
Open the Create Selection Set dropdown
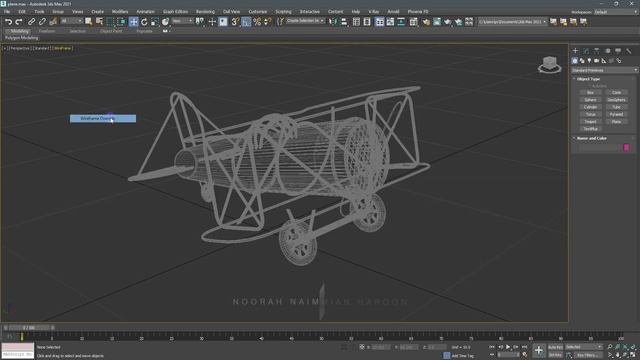tap(305, 21)
